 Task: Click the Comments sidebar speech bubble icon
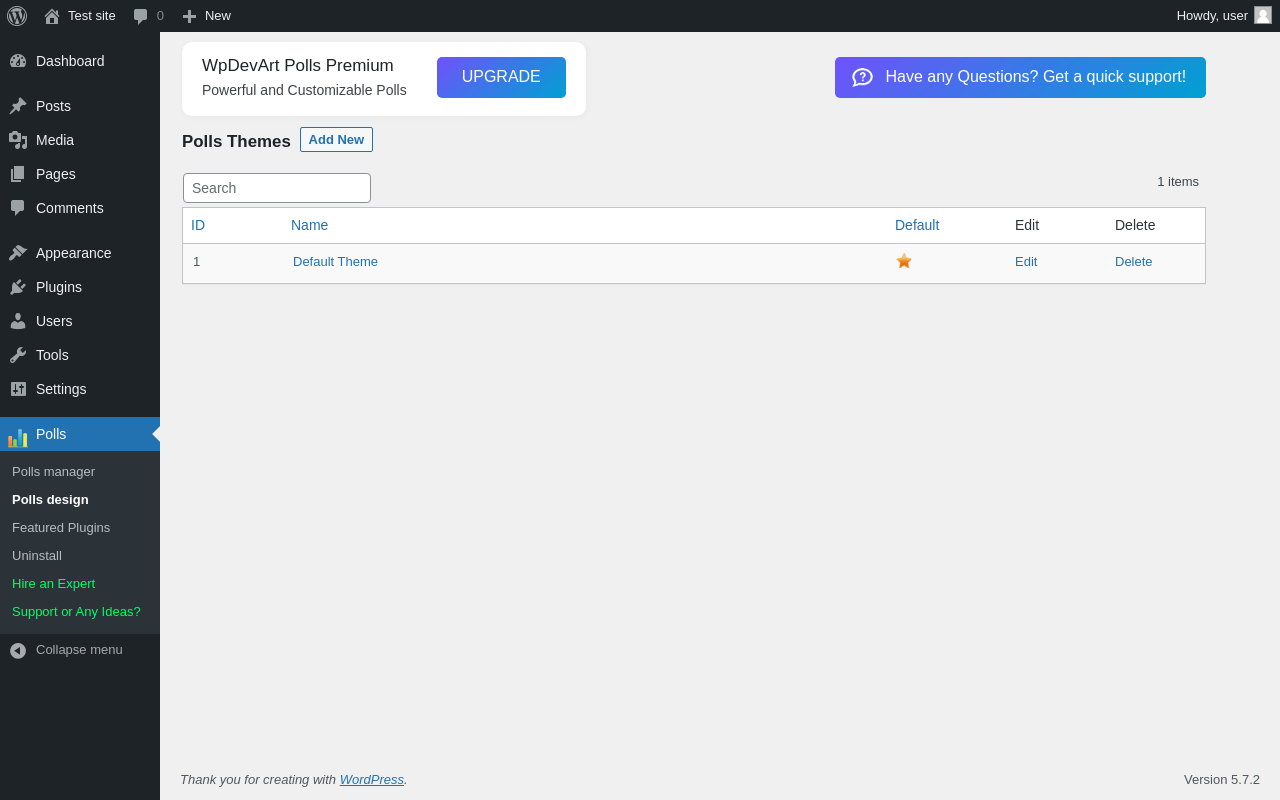[18, 208]
